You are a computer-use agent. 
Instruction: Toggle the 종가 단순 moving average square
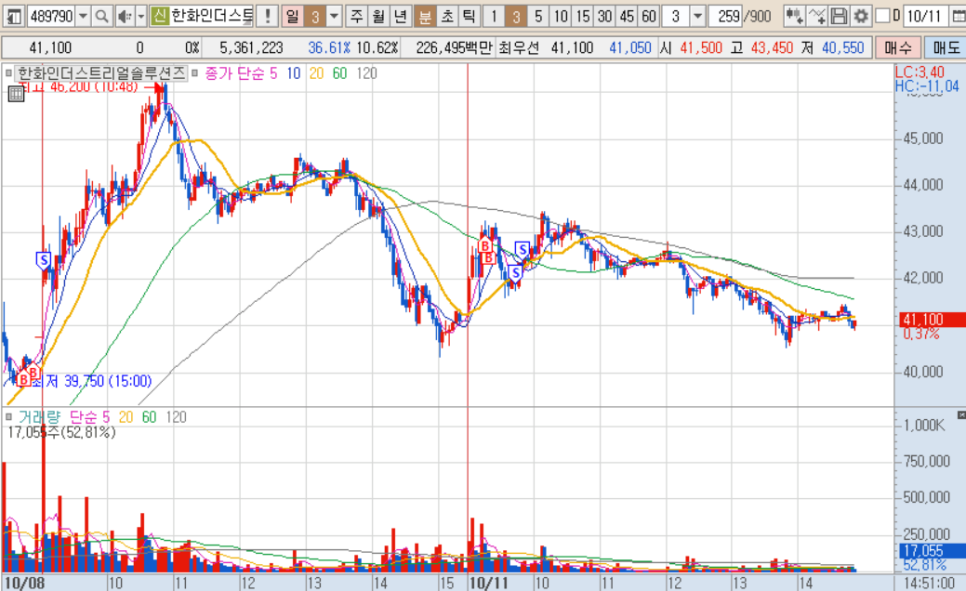tap(195, 73)
